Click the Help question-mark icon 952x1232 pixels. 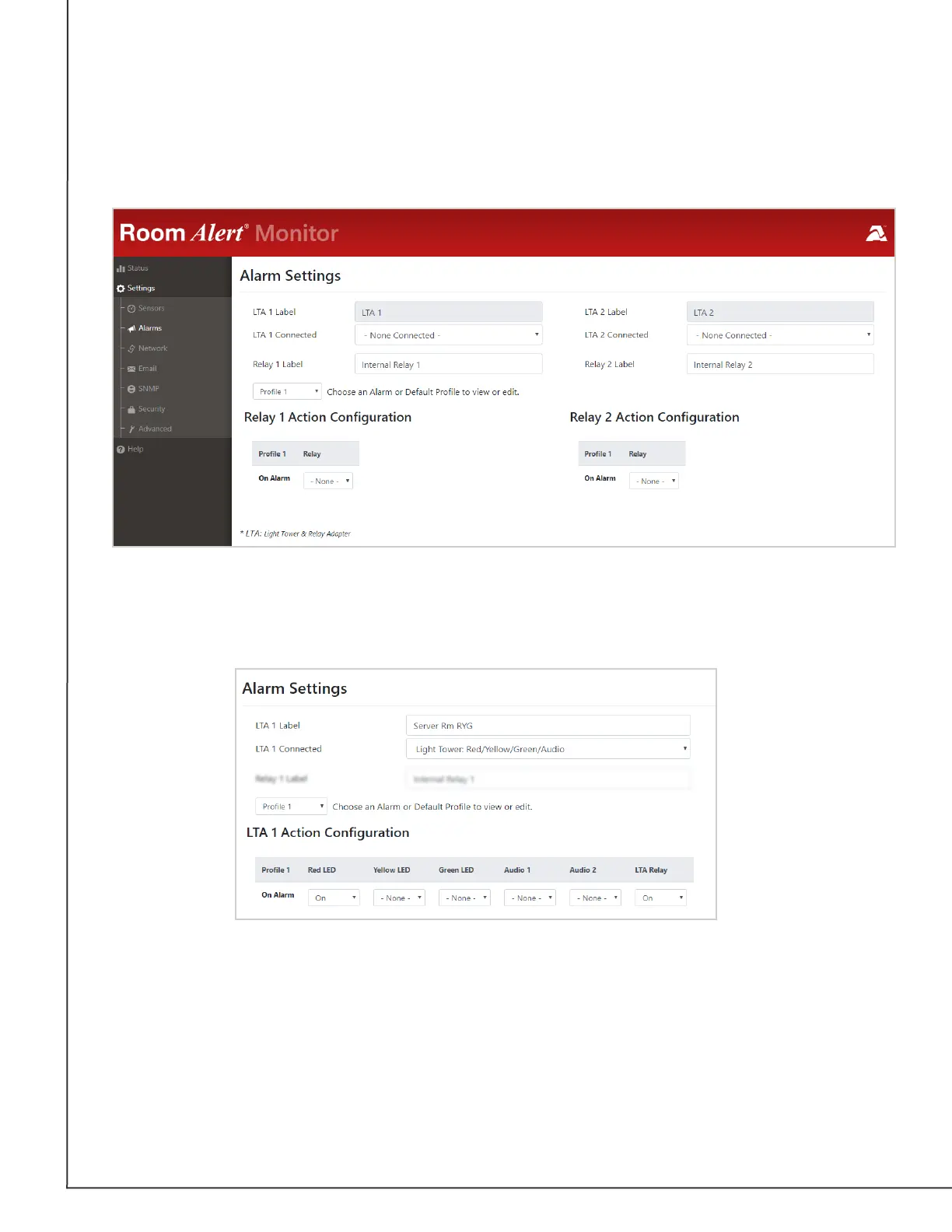[x=121, y=450]
